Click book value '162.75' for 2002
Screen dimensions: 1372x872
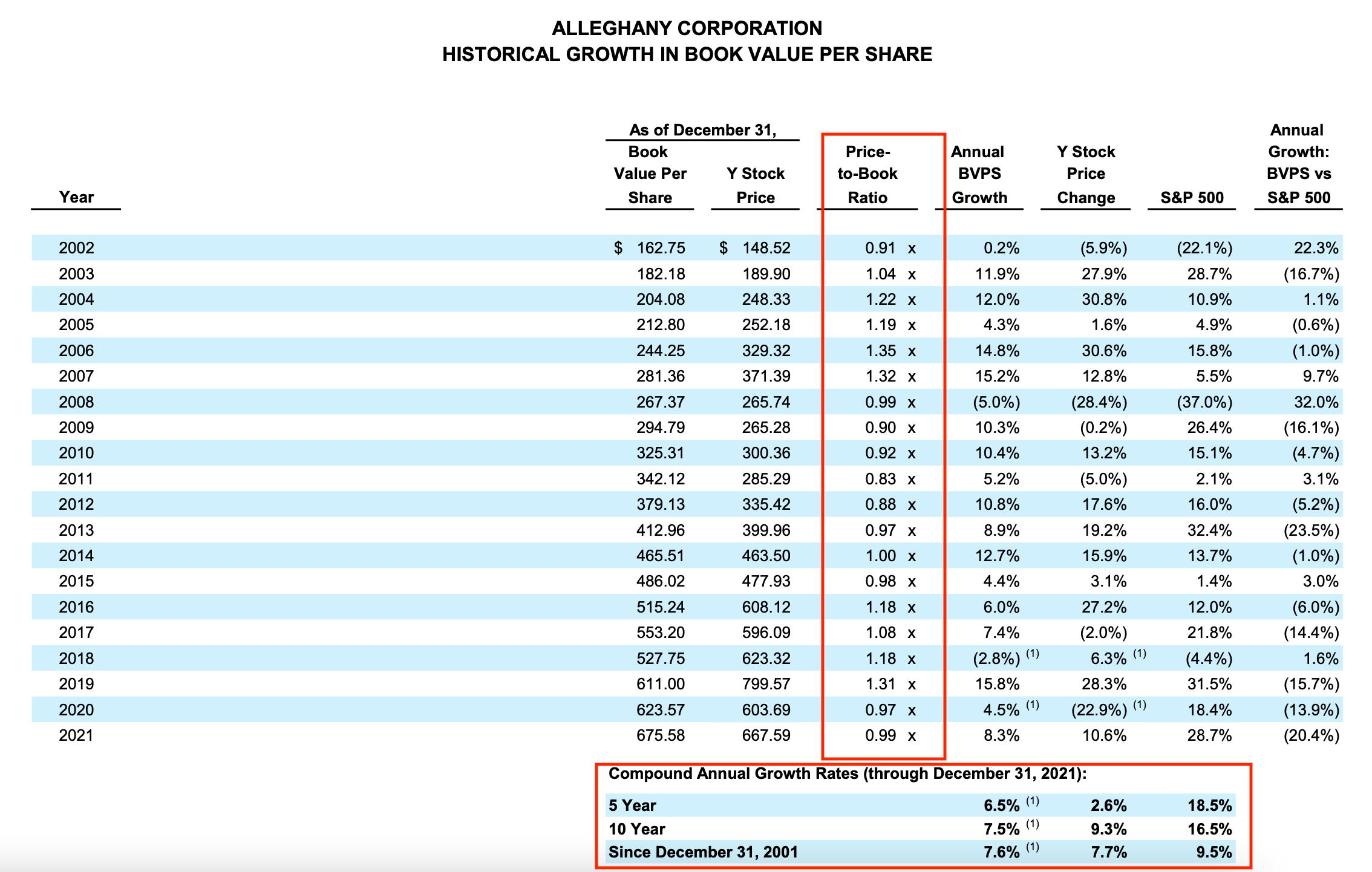[x=661, y=248]
